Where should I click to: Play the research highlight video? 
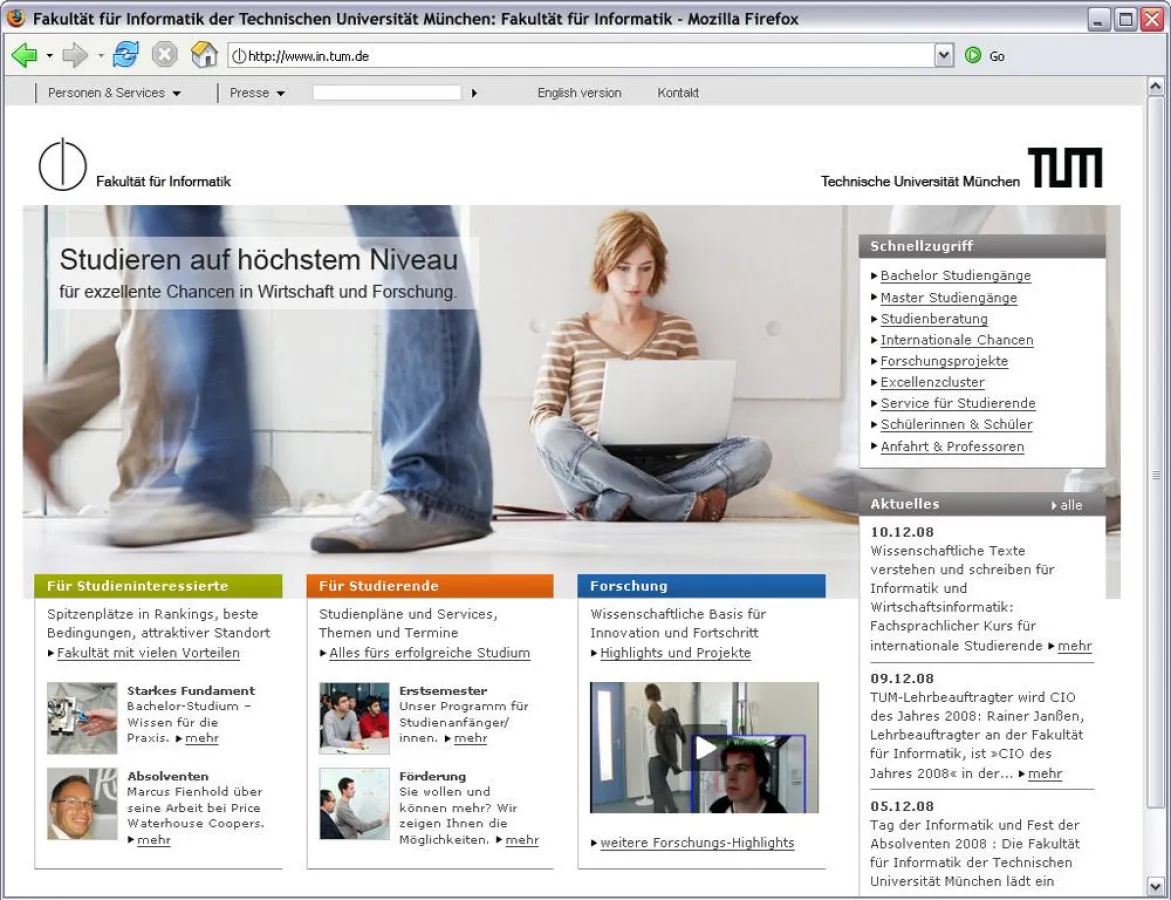pos(705,747)
